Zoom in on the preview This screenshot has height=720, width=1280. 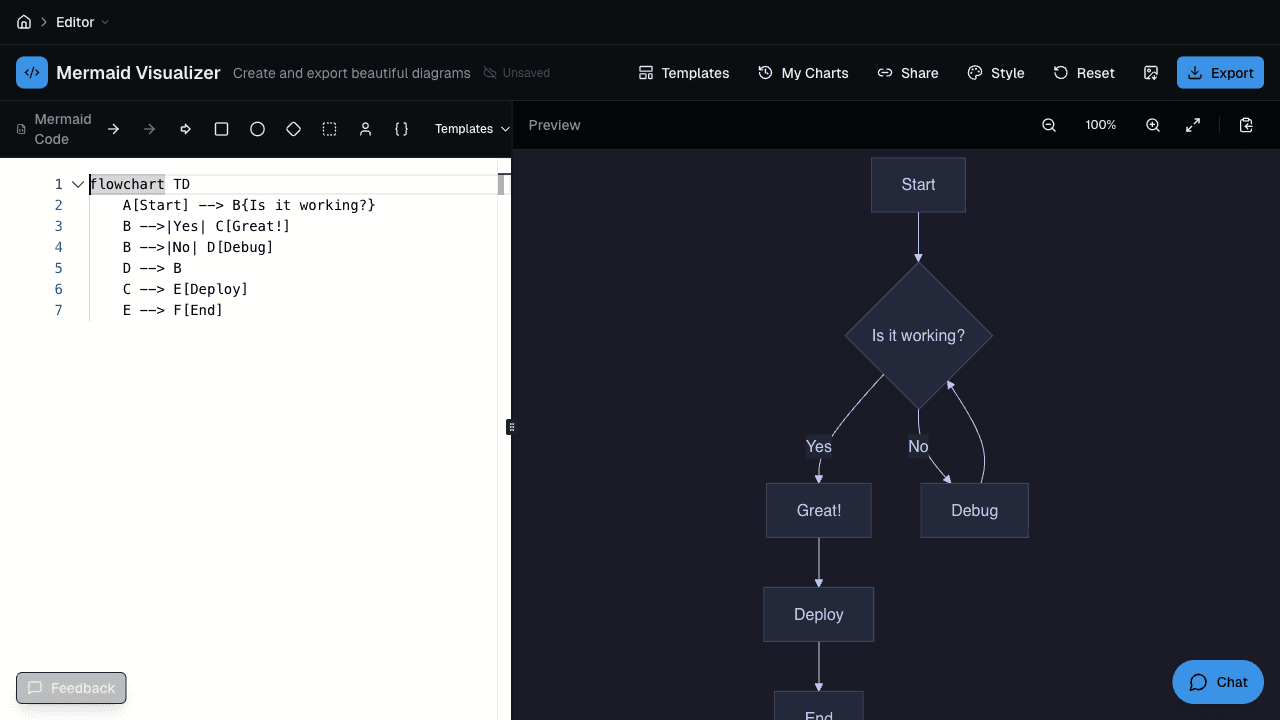click(1153, 125)
